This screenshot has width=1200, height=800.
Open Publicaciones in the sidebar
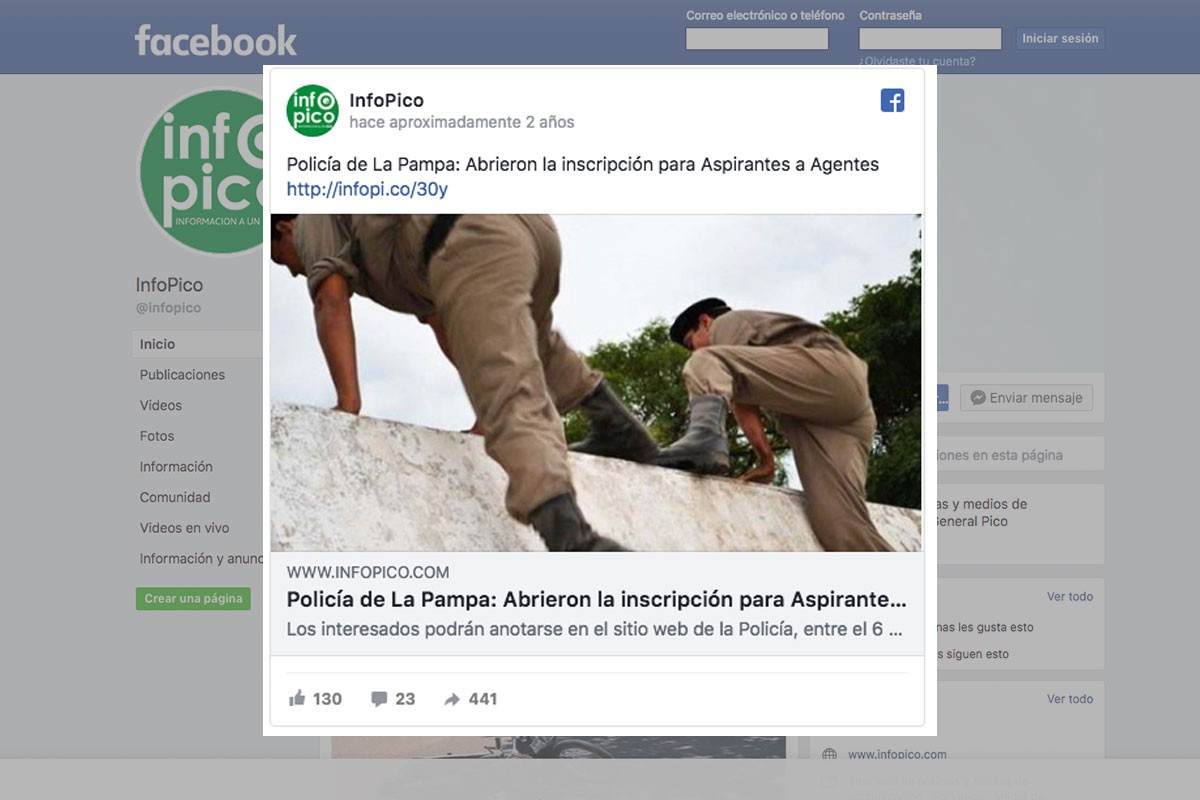tap(182, 375)
